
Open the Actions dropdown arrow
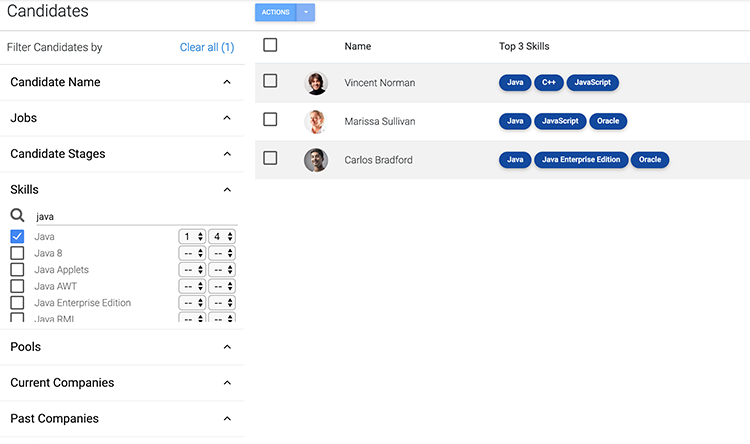click(306, 12)
